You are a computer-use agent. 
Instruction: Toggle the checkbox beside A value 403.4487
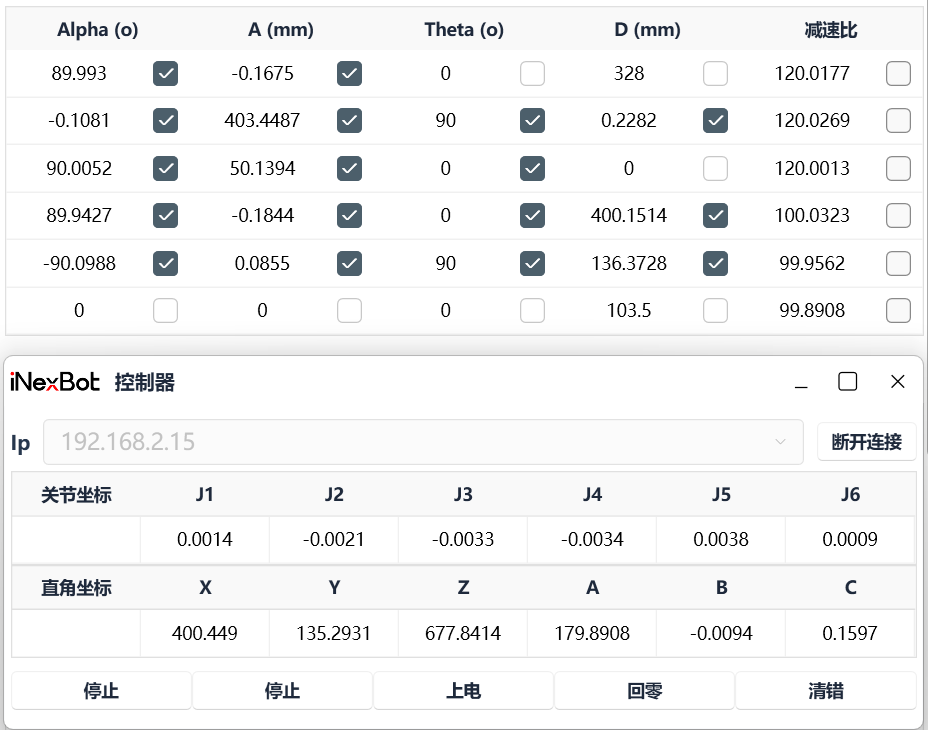pos(349,121)
